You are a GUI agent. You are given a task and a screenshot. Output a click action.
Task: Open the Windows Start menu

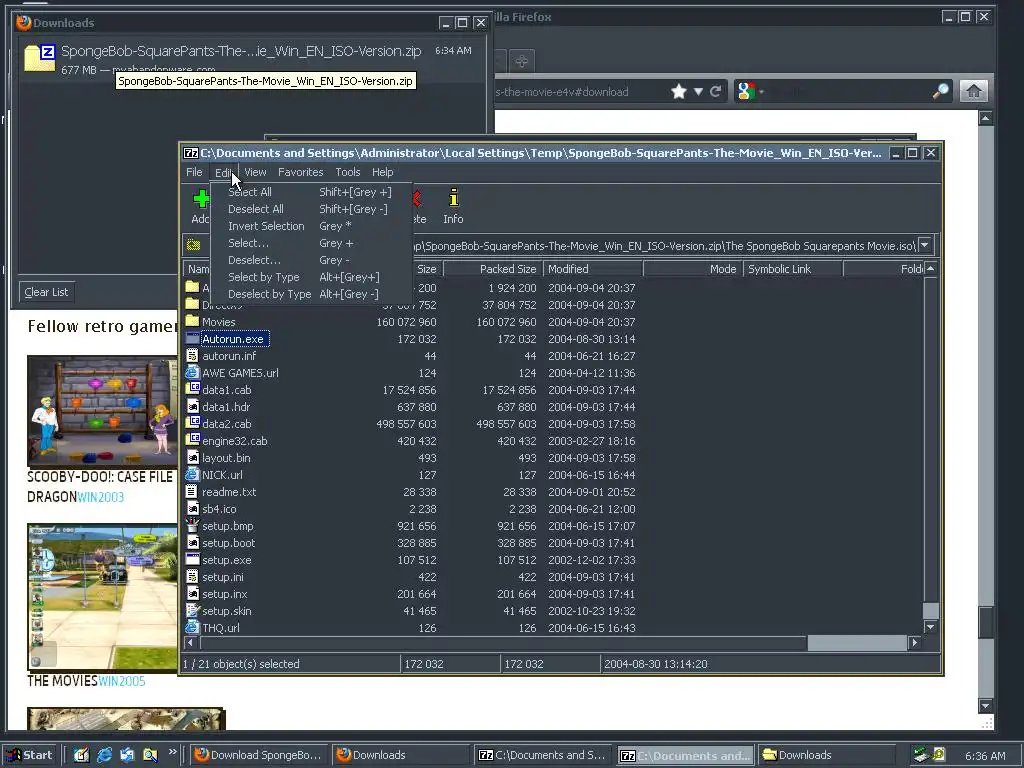tap(29, 755)
